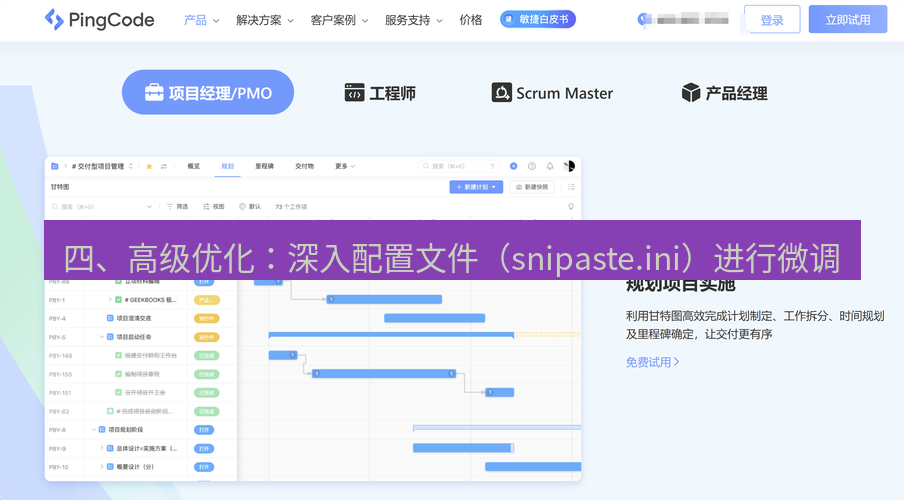Open the 解决方案 dropdown menu

265,20
